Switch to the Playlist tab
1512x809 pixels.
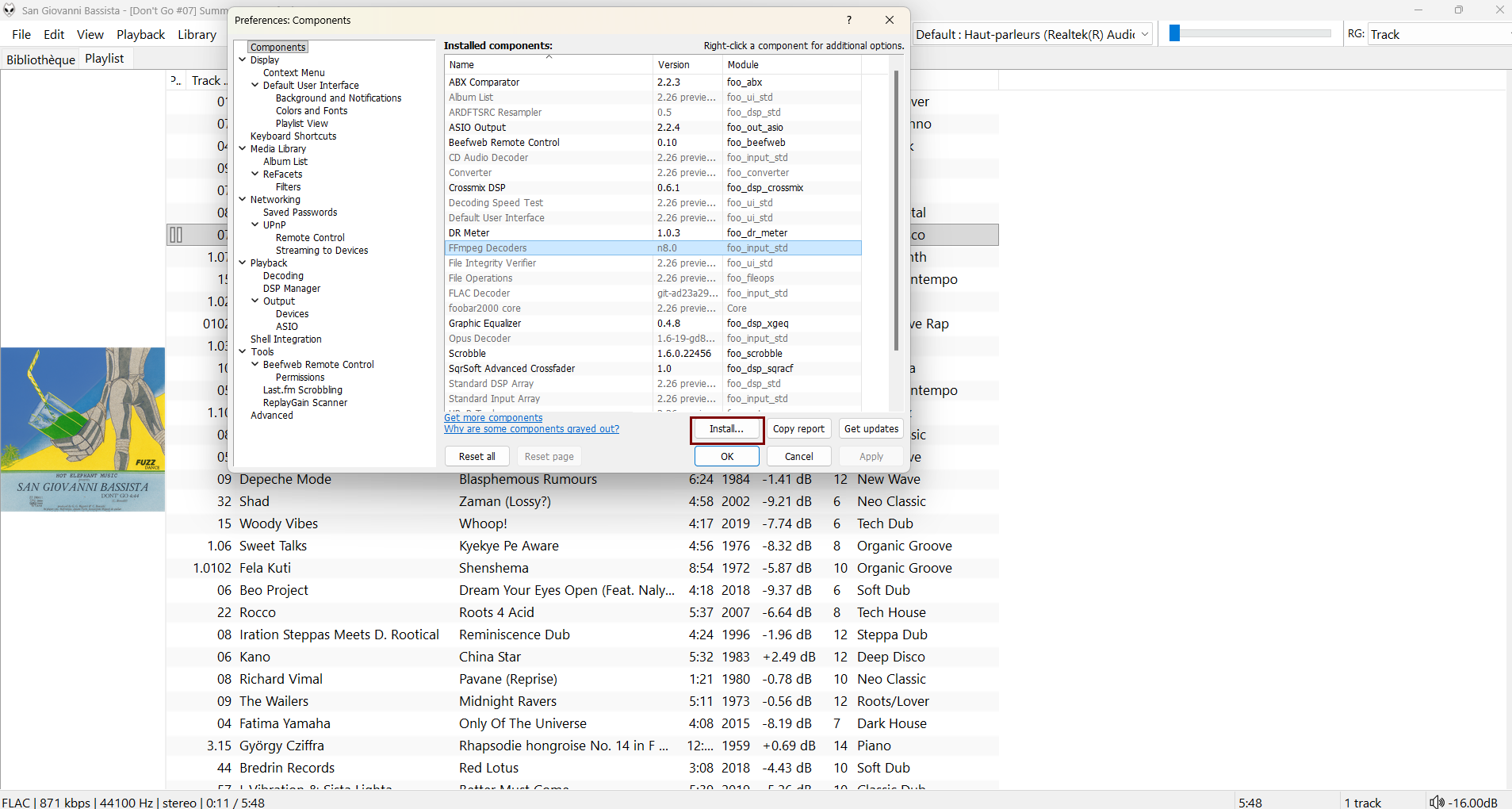click(x=105, y=59)
